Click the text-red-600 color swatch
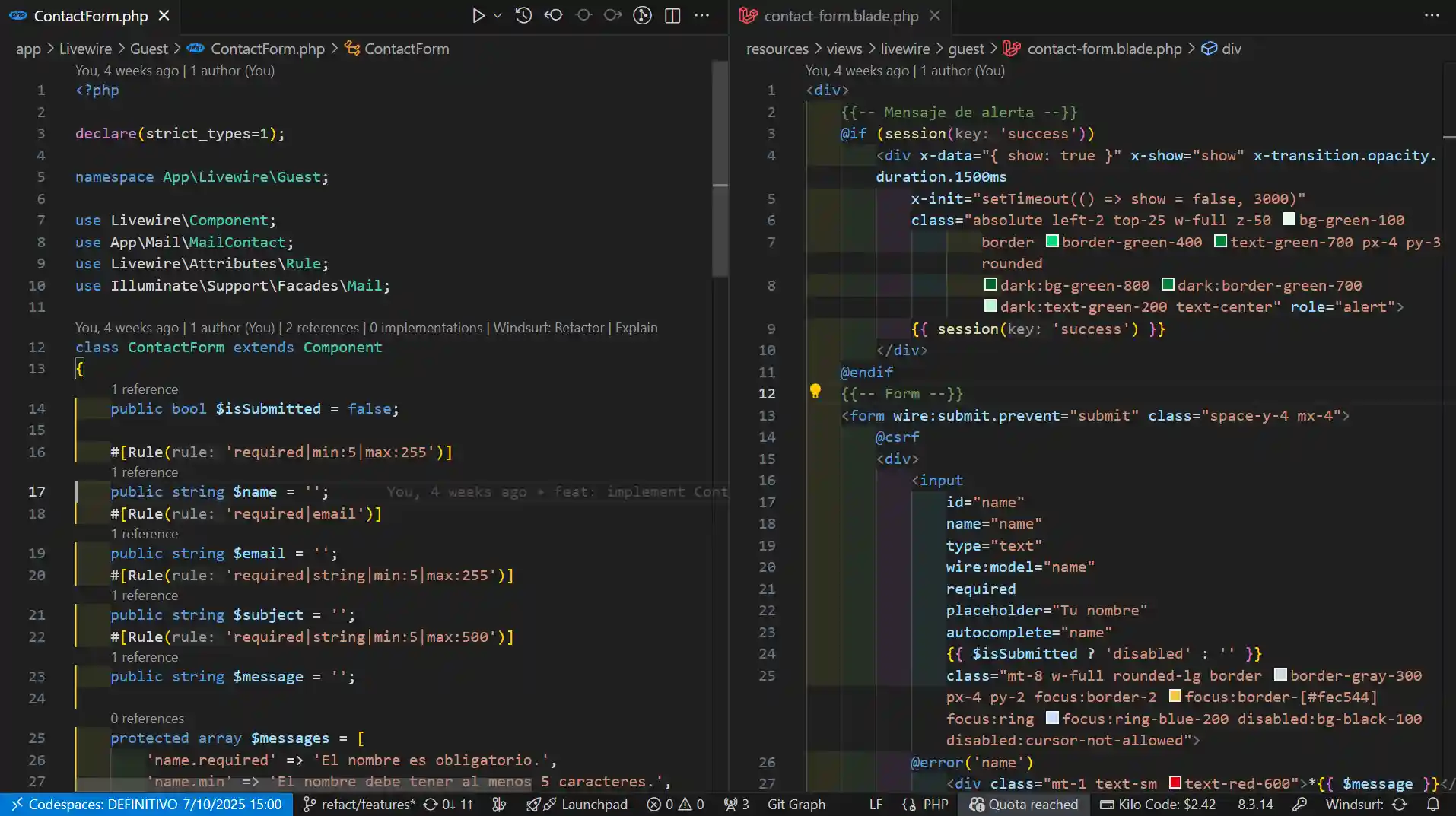Viewport: 1456px width, 816px height. (1175, 783)
